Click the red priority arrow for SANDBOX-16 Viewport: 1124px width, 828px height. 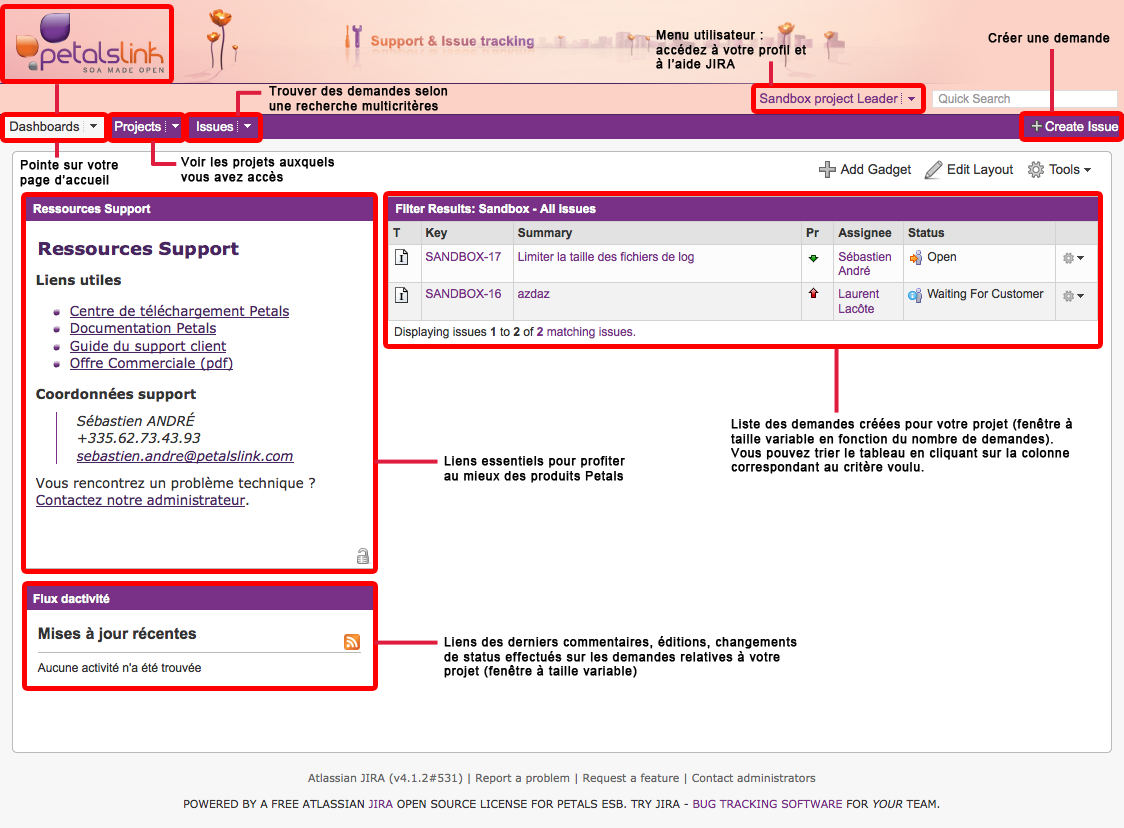point(813,294)
